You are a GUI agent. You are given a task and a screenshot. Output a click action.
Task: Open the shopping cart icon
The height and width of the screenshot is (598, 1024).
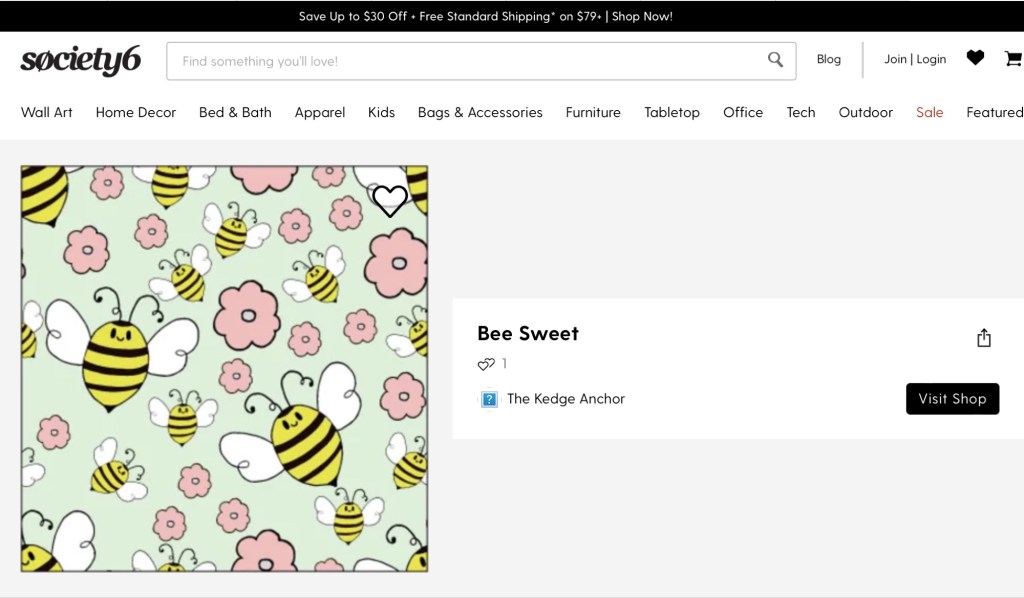click(1012, 59)
